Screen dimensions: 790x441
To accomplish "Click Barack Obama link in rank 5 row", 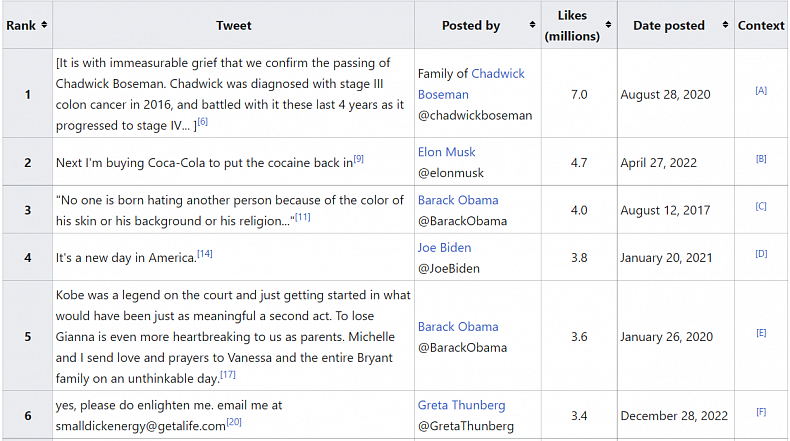I will click(x=458, y=326).
